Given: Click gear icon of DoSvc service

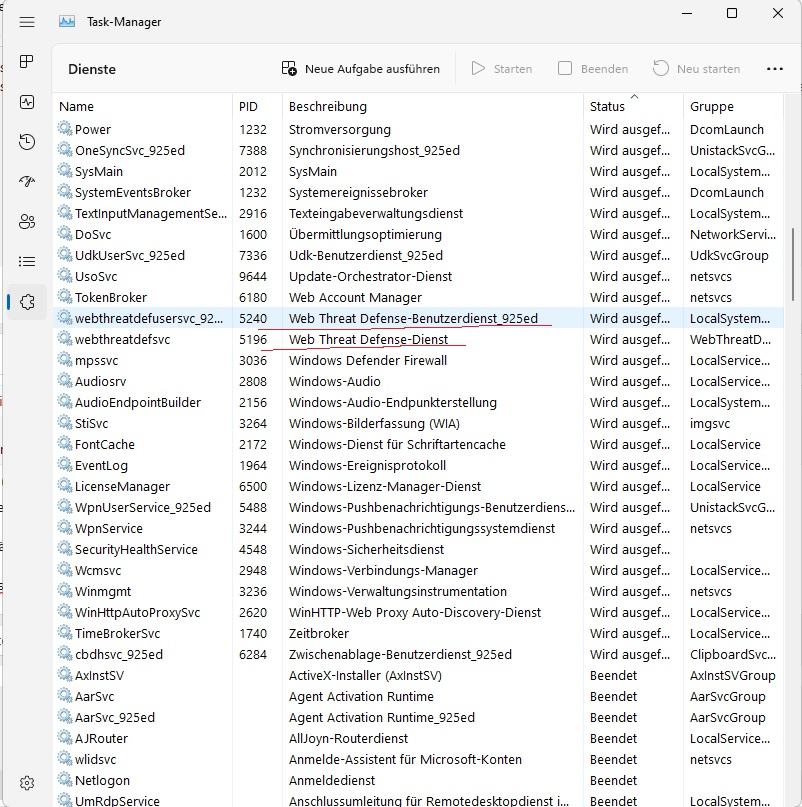Looking at the screenshot, I should 65,233.
